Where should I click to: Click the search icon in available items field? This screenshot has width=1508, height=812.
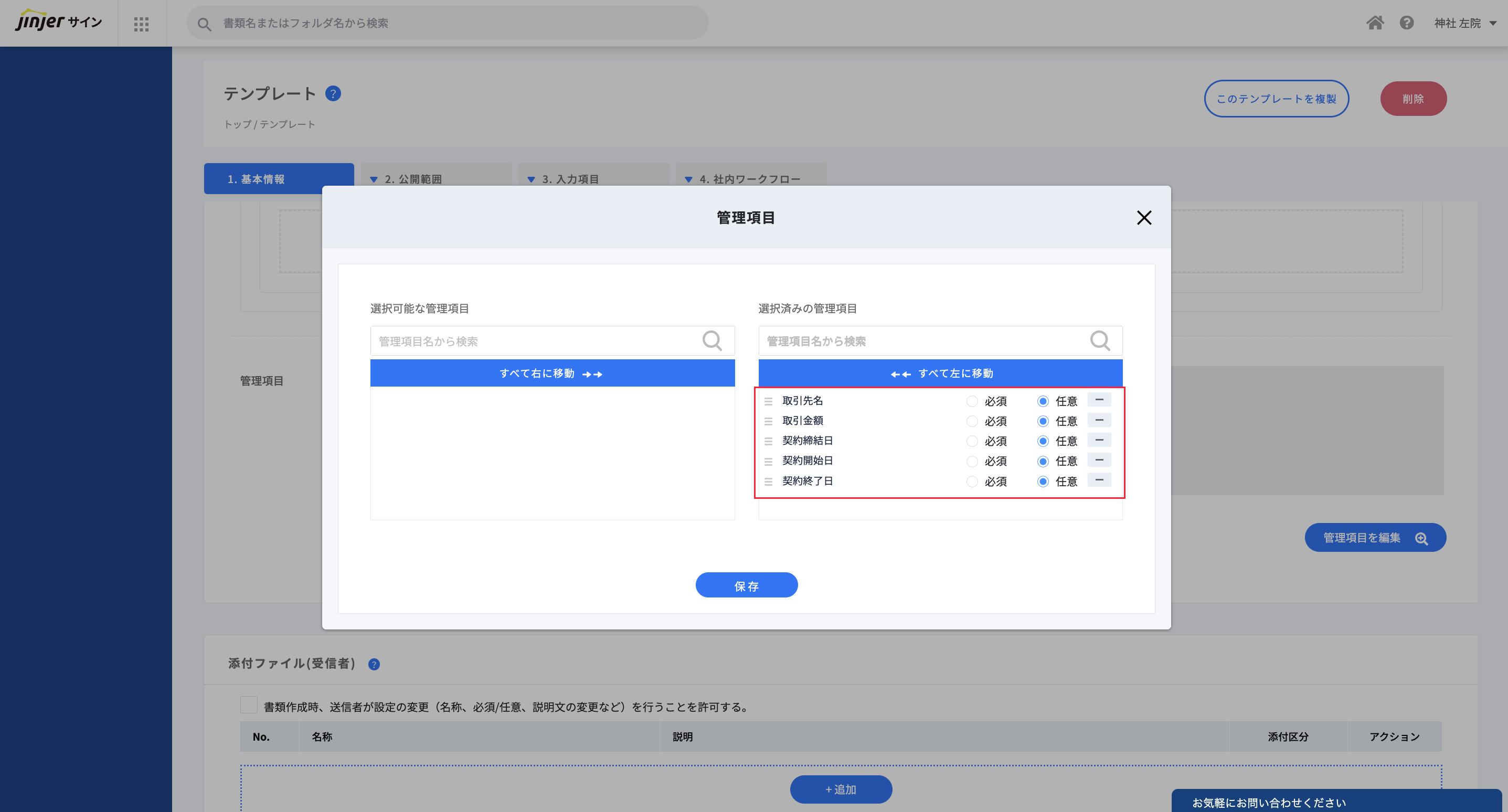712,341
